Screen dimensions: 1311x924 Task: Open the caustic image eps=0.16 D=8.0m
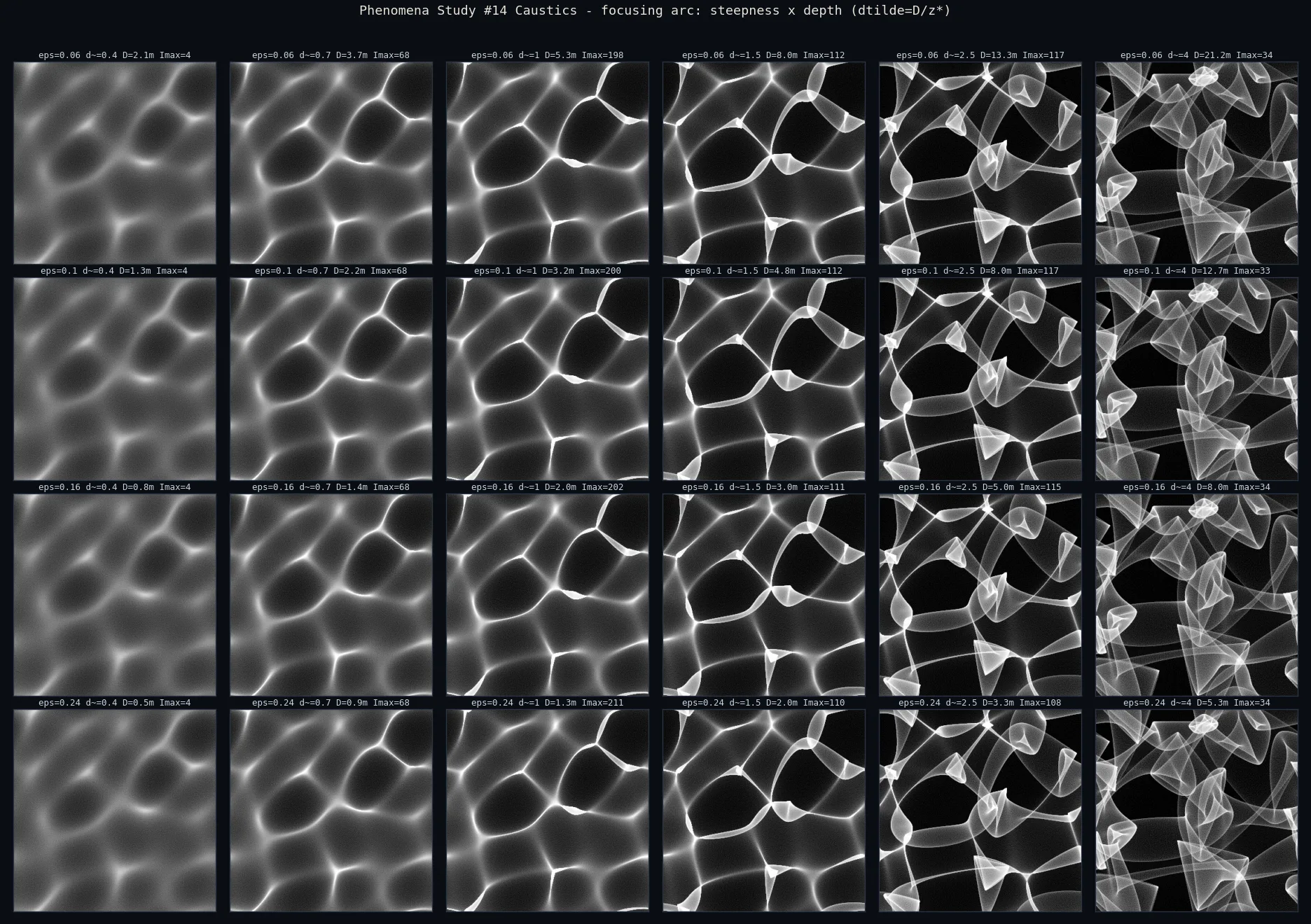[1197, 595]
